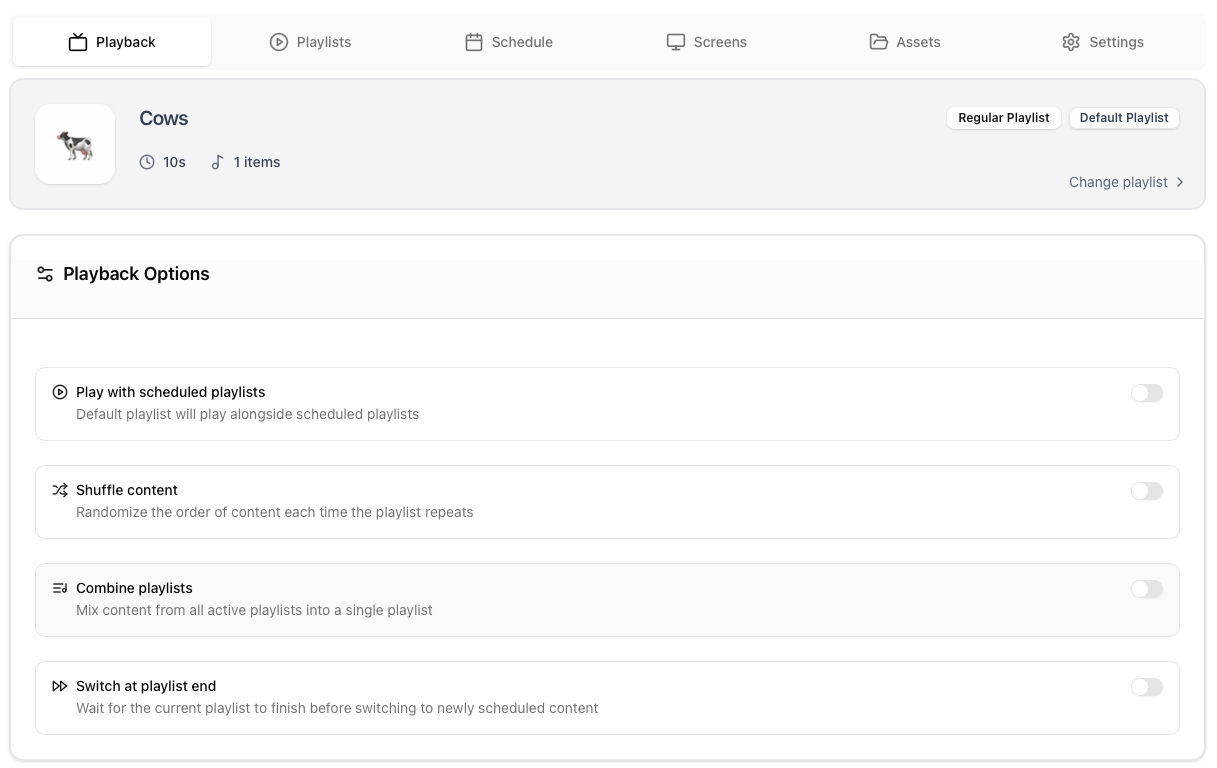Screen dimensions: 1217x768
Task: Enable Switch at playlist end toggle
Action: 1146,687
